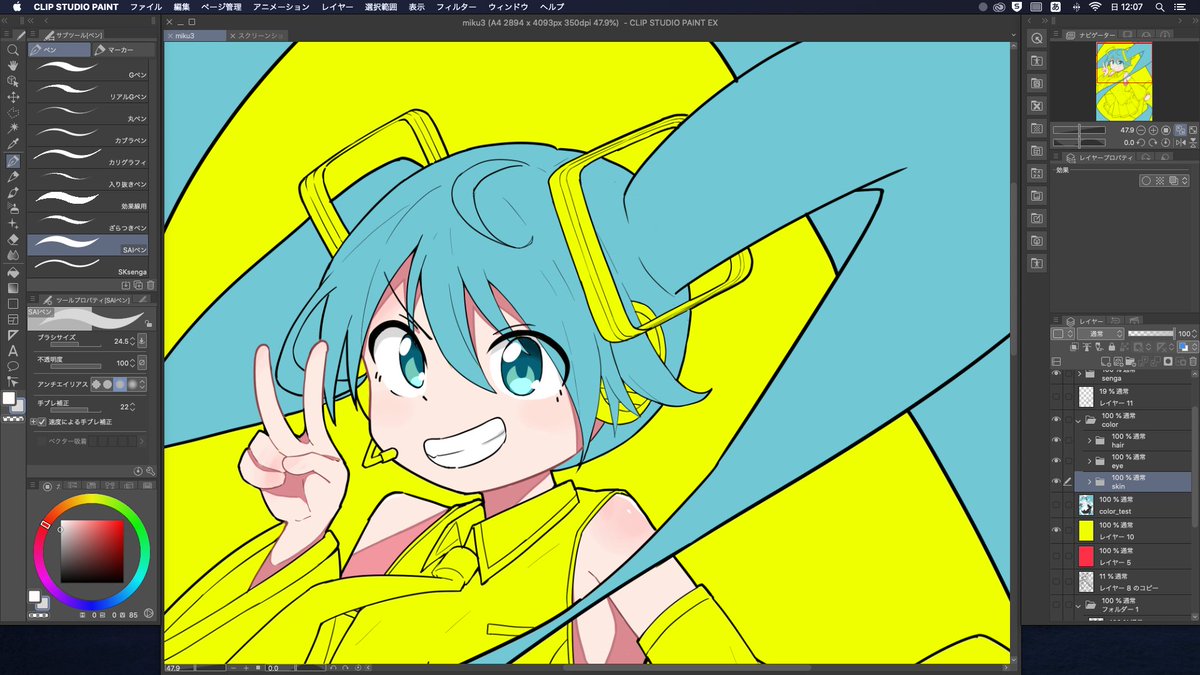The width and height of the screenshot is (1200, 675).
Task: Click zoom out in Navigator panel
Action: click(x=1142, y=130)
